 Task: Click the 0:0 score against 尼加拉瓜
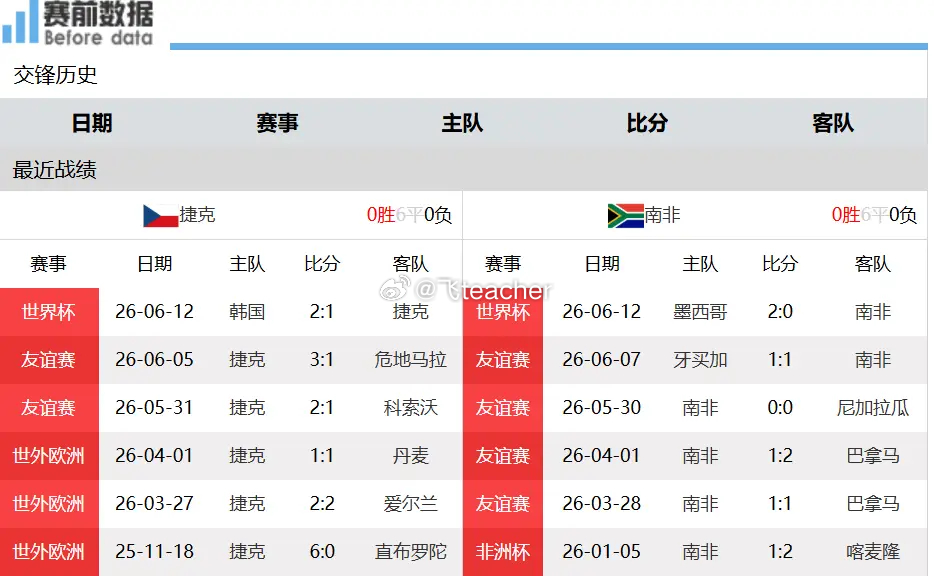(780, 408)
